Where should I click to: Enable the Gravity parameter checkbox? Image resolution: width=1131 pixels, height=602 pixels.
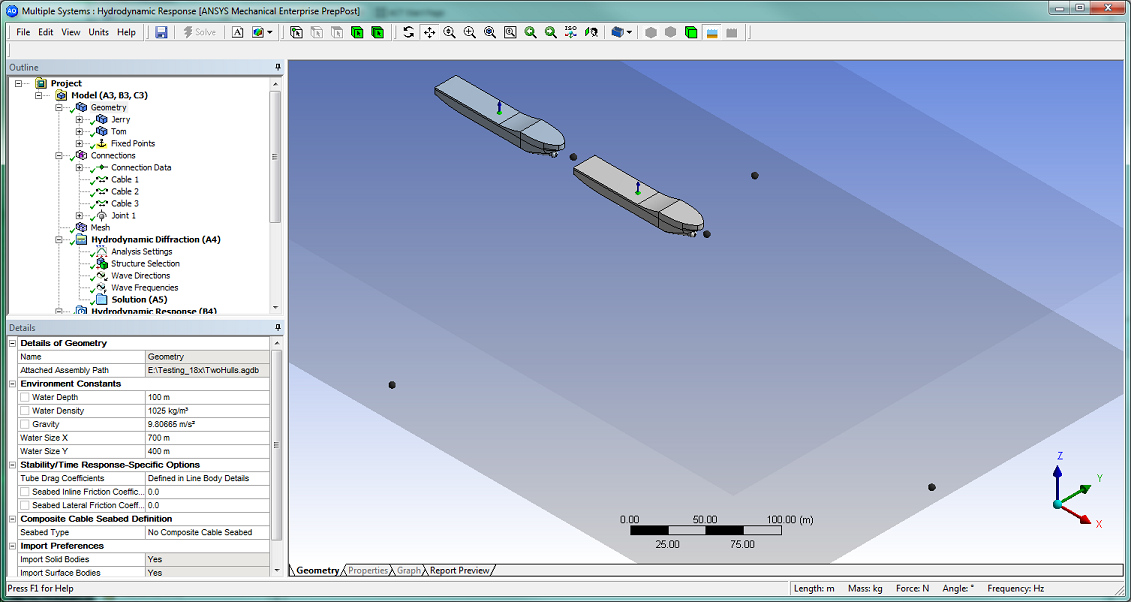[x=24, y=425]
